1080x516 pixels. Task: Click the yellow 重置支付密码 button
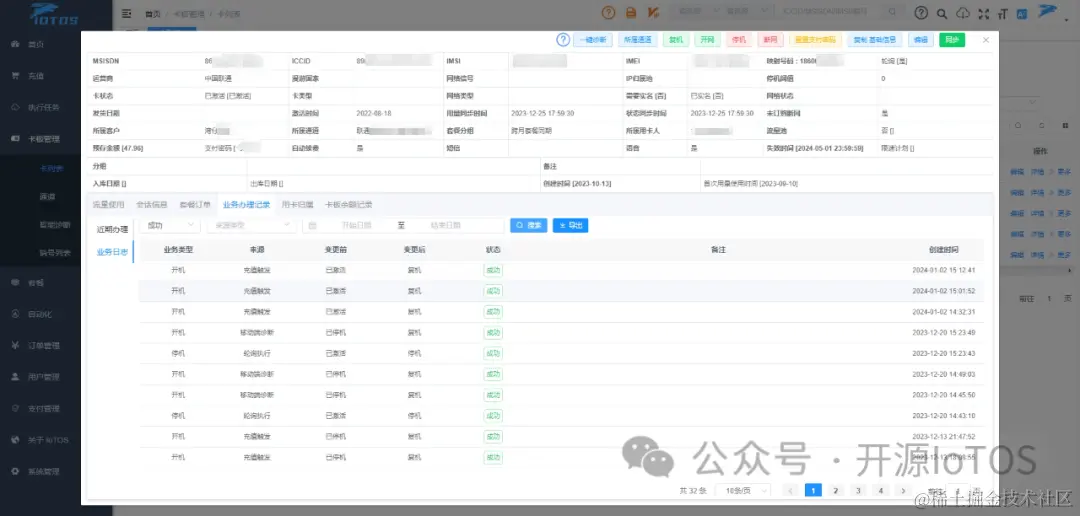pyautogui.click(x=816, y=40)
